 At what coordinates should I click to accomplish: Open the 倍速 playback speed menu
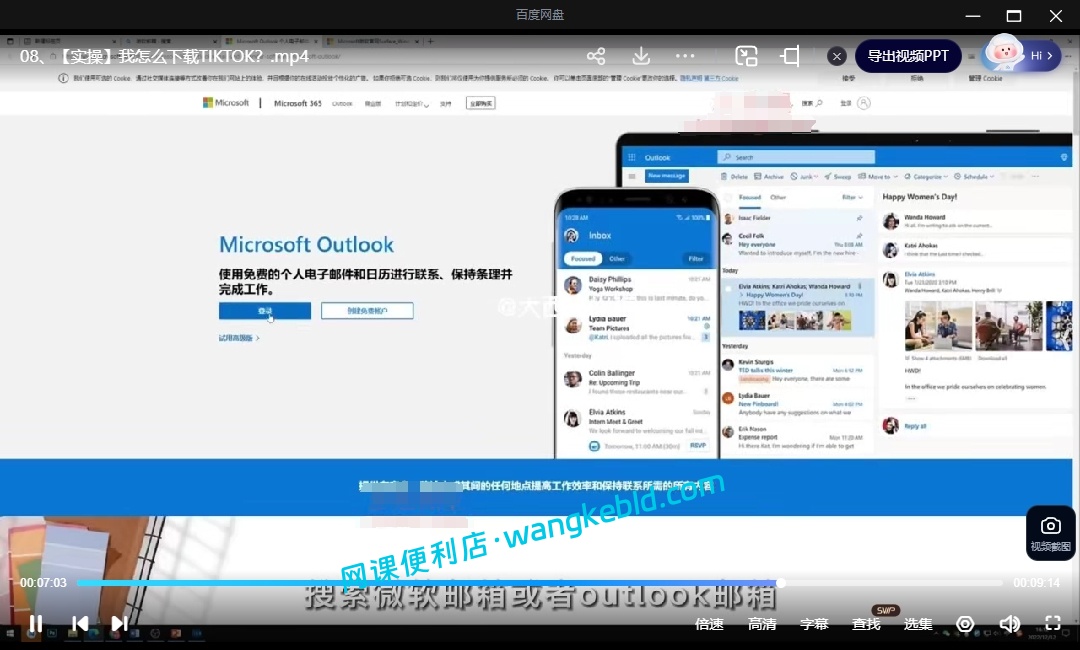click(x=709, y=624)
